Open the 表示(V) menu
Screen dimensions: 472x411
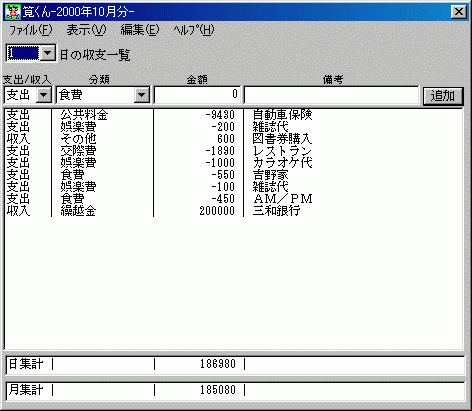coord(86,30)
